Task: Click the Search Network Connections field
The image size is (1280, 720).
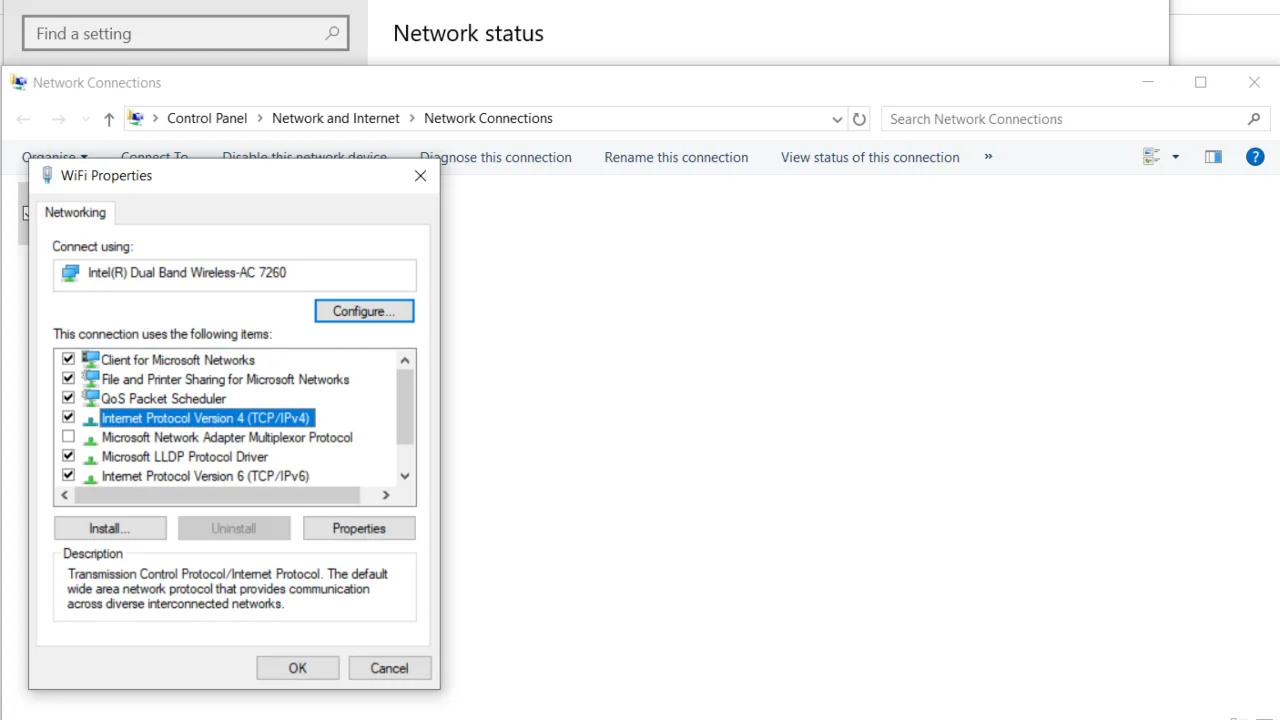Action: coord(1050,118)
